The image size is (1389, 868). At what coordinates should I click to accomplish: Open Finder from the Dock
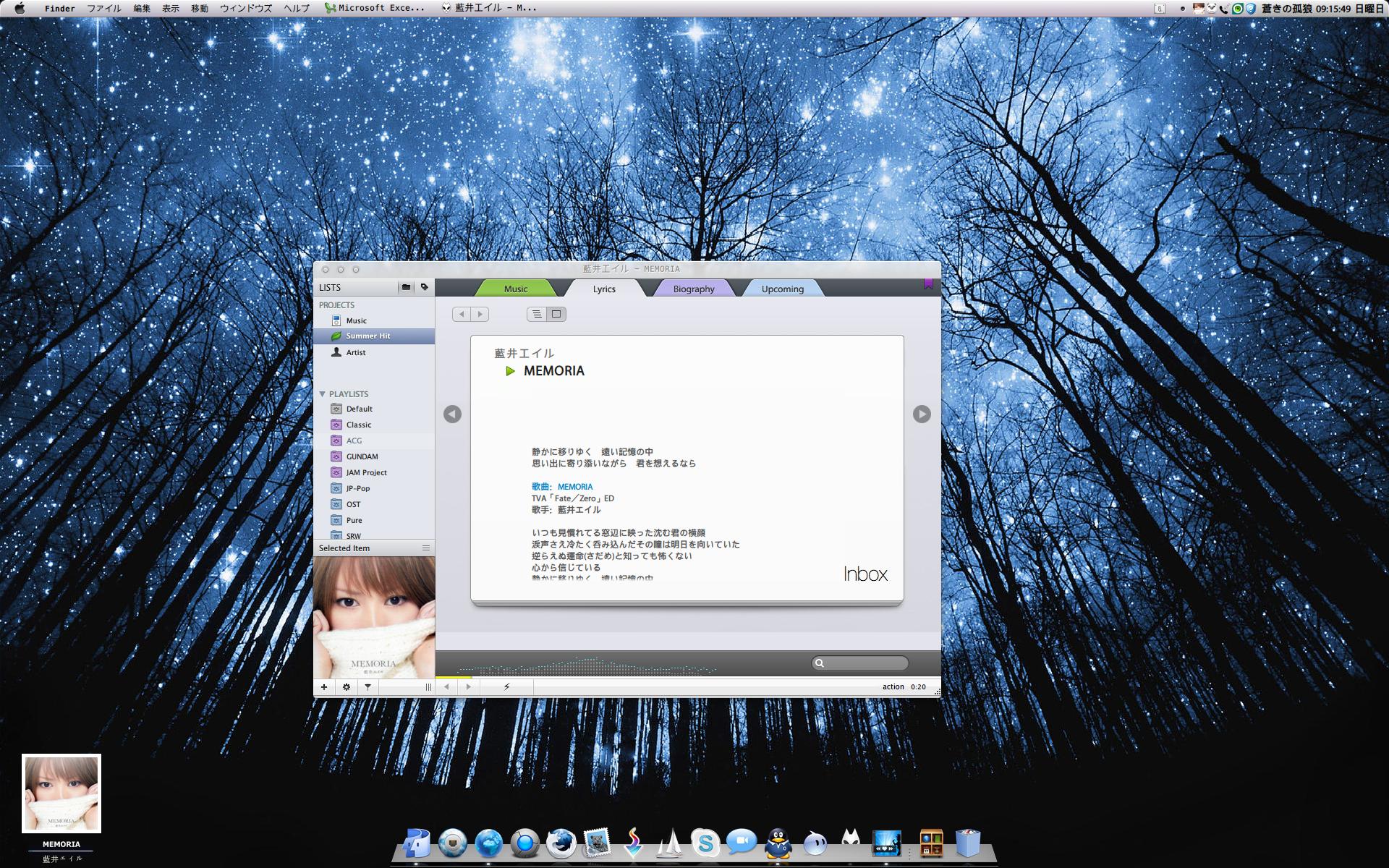click(417, 843)
